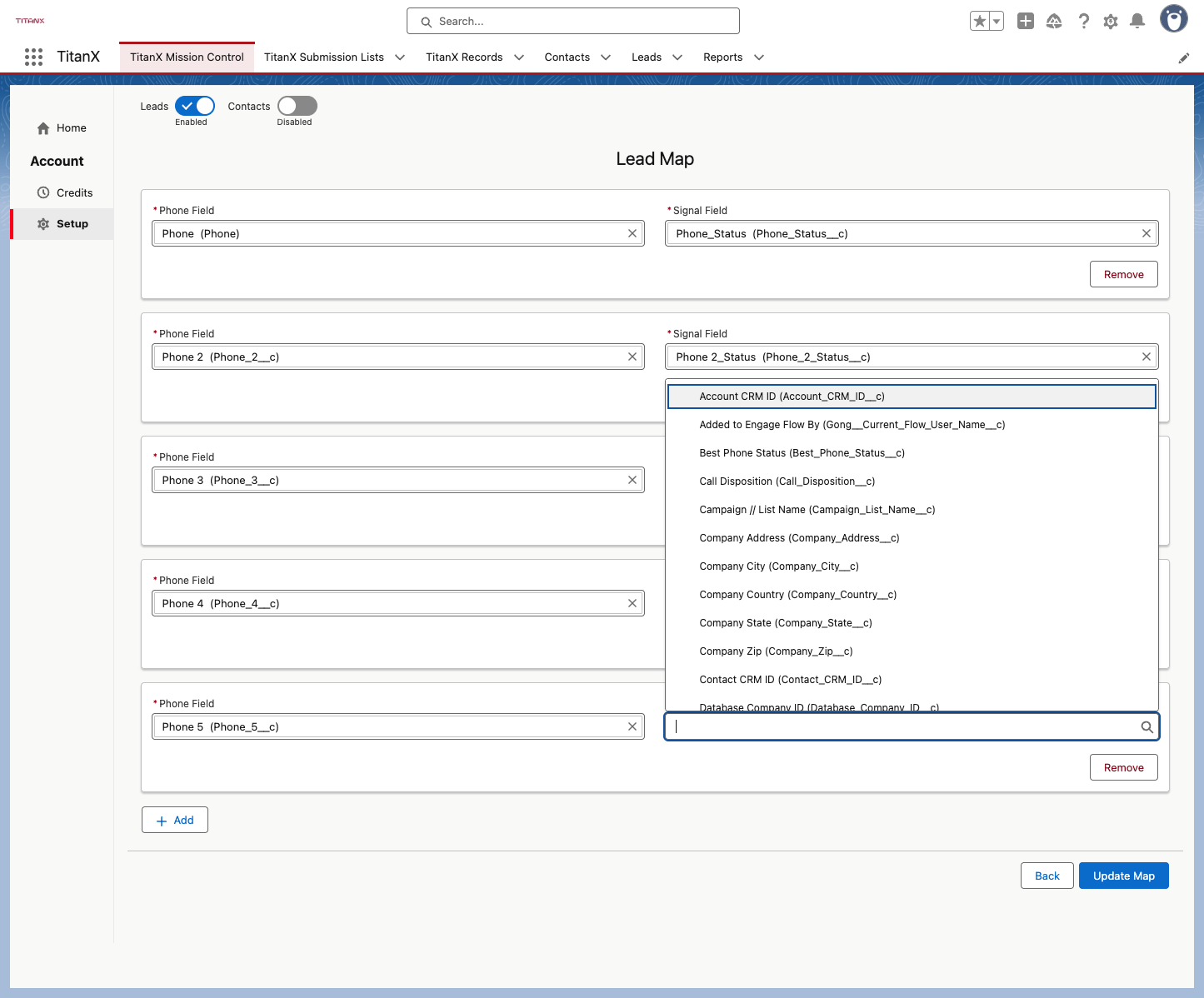Screen dimensions: 1204x998
Task: Click the Back button
Action: pos(1047,876)
